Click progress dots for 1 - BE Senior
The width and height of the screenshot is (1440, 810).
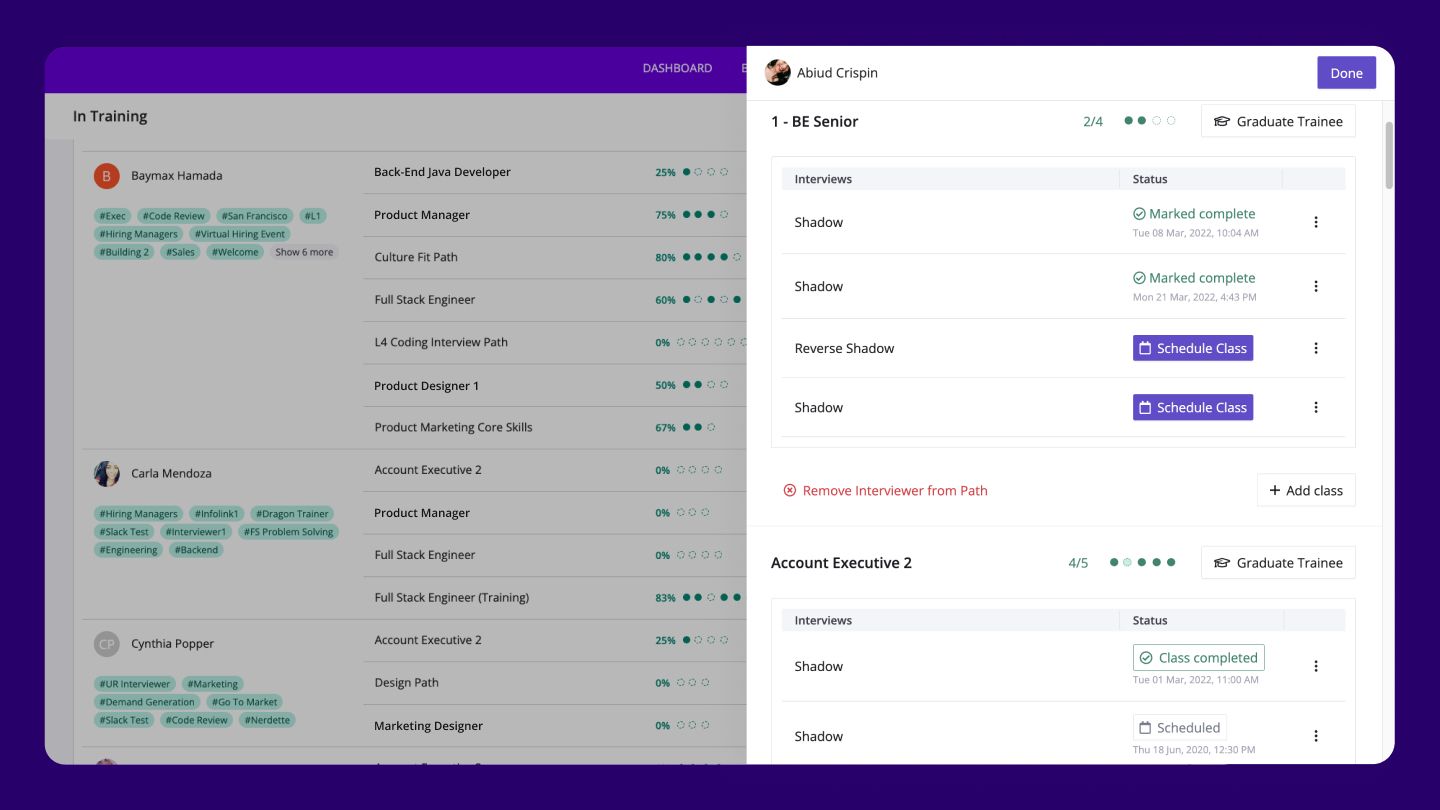(x=1149, y=121)
